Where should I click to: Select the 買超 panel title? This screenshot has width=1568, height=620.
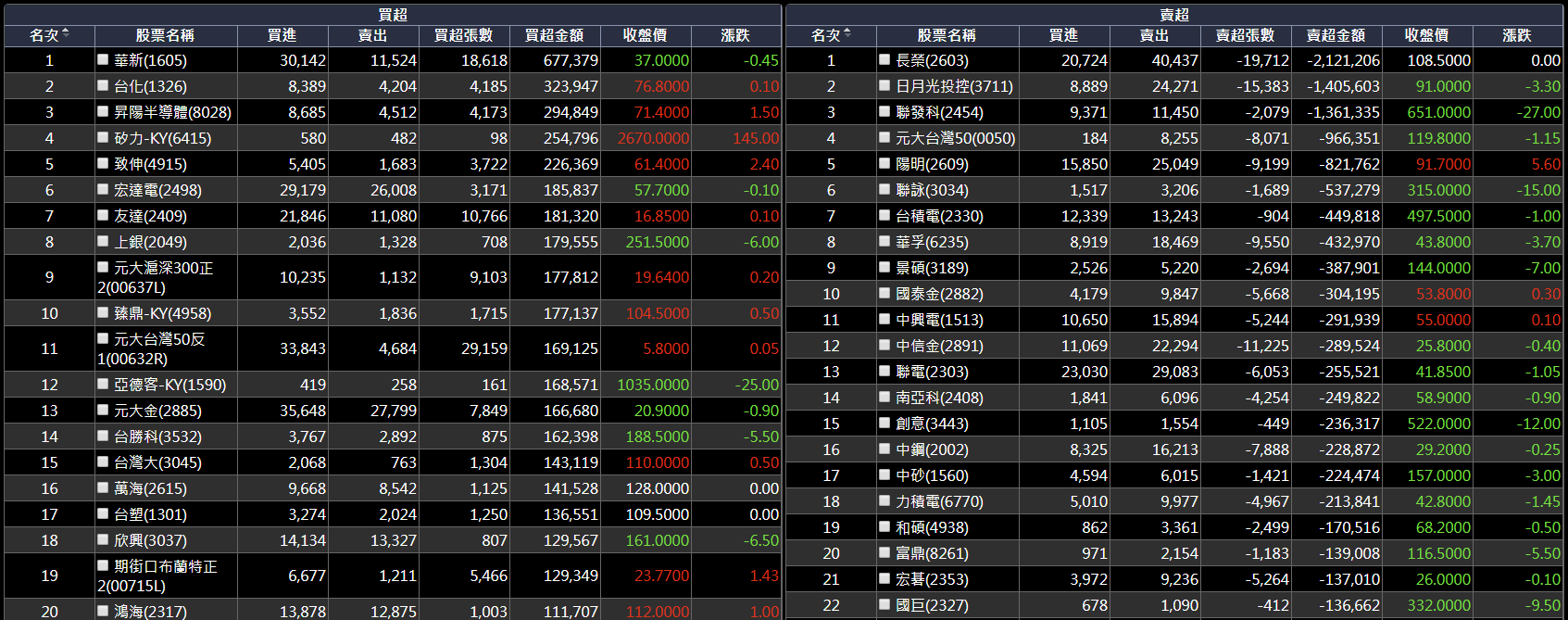pos(393,15)
